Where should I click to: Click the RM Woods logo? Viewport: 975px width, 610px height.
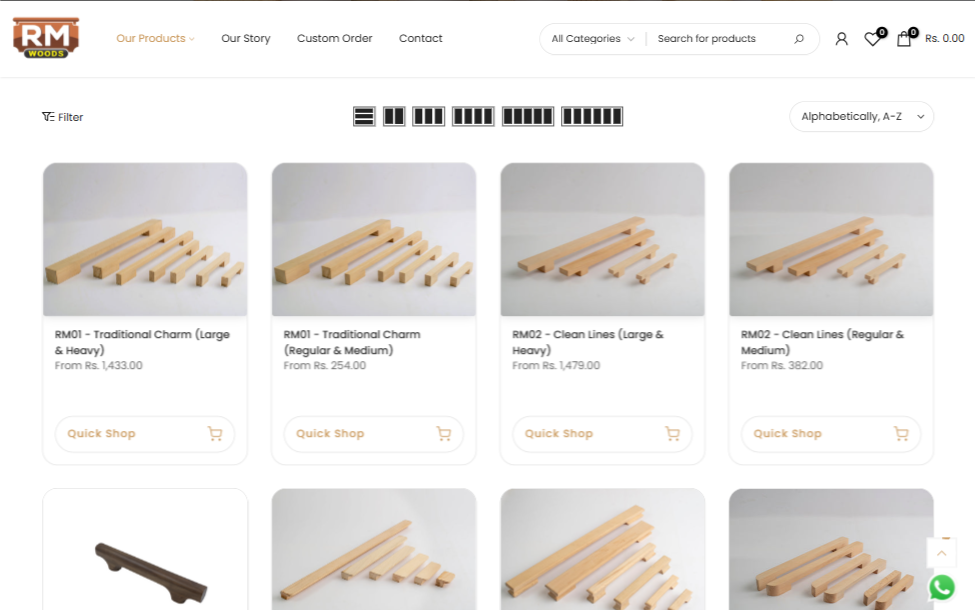pyautogui.click(x=46, y=38)
